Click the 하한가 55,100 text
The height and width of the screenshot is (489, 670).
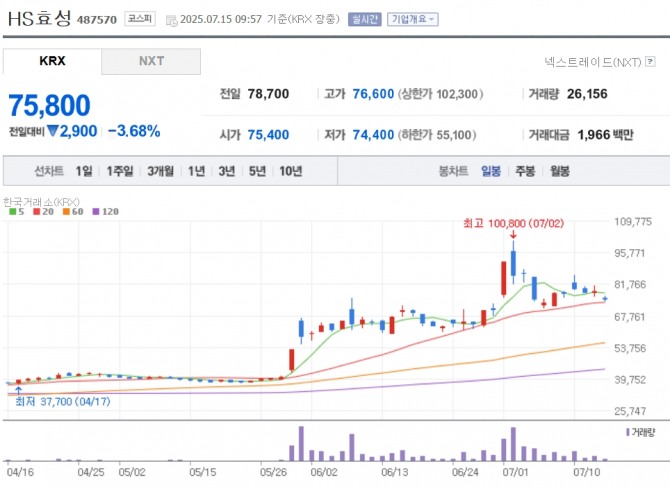coord(437,135)
